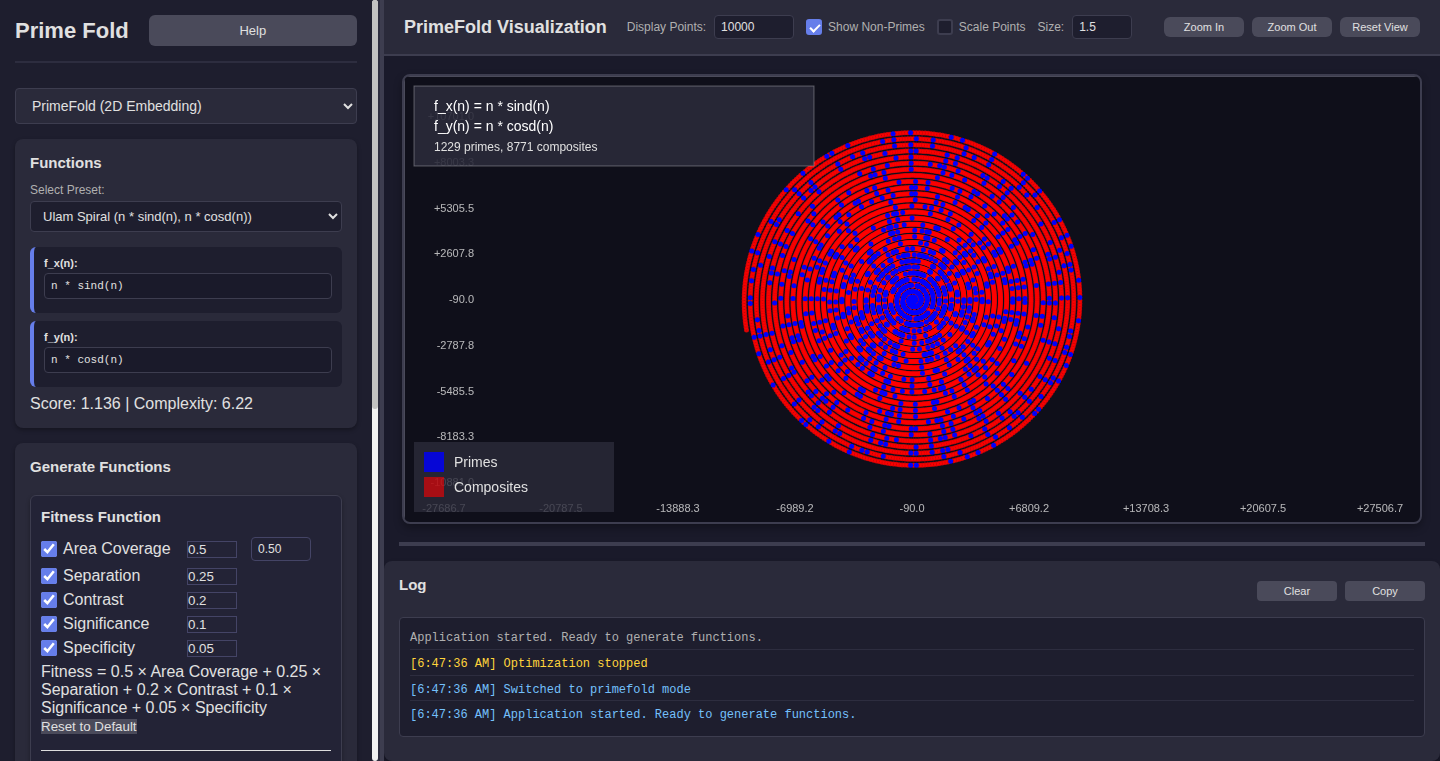Viewport: 1440px width, 761px height.
Task: Click the Generate Functions heading
Action: pyautogui.click(x=100, y=467)
